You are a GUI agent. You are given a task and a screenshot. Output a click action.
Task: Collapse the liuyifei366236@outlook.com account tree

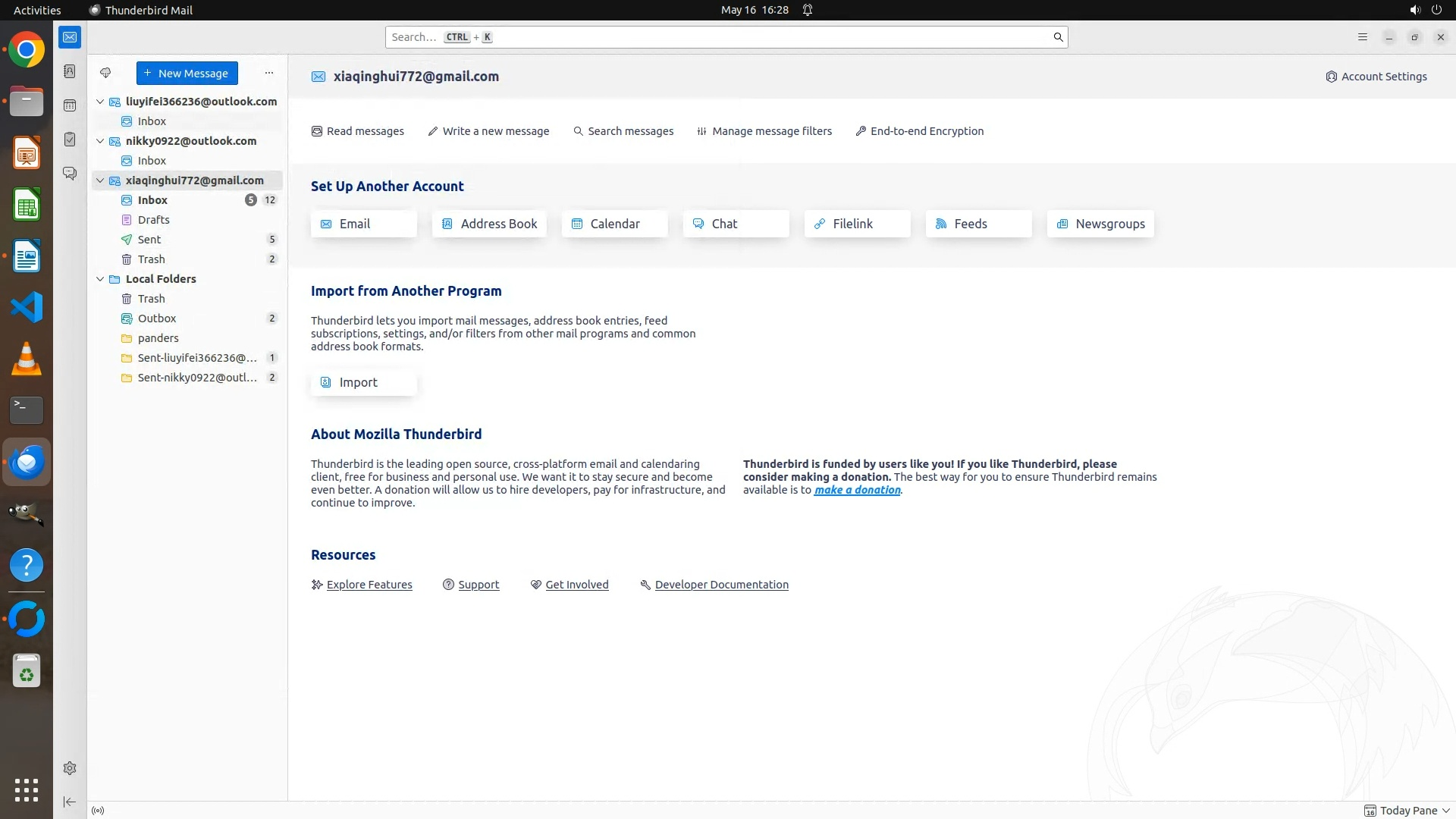[x=100, y=102]
